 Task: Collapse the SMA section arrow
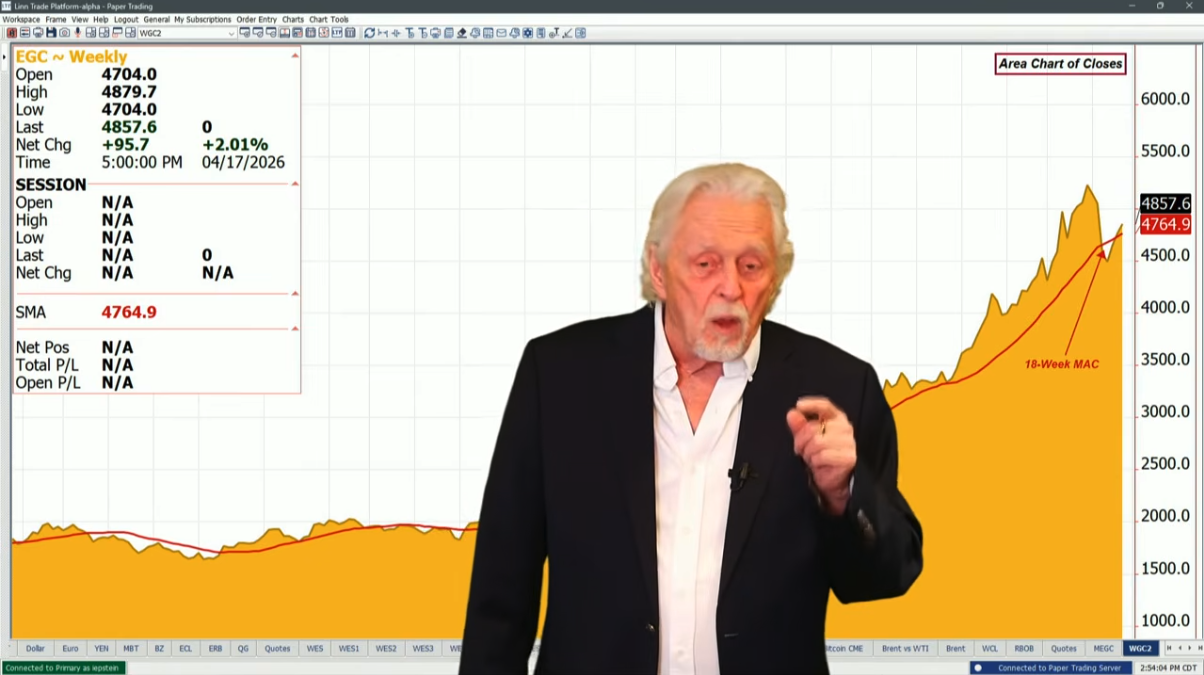294,294
